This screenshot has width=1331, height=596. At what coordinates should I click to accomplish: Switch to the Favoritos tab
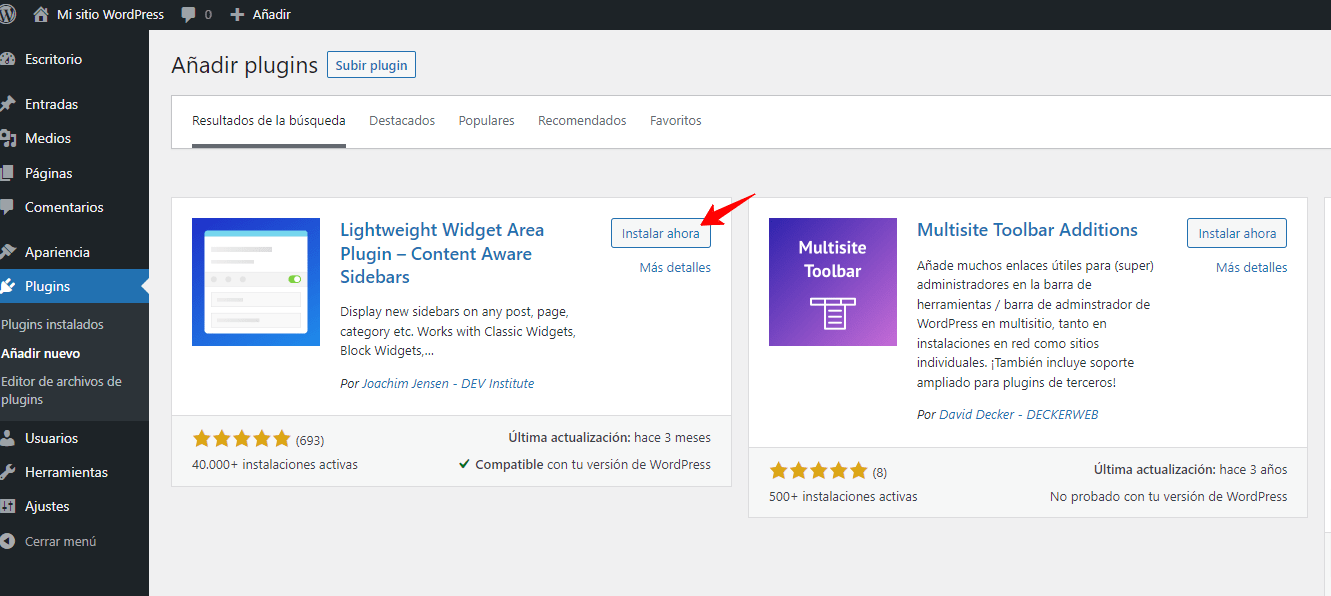point(675,120)
